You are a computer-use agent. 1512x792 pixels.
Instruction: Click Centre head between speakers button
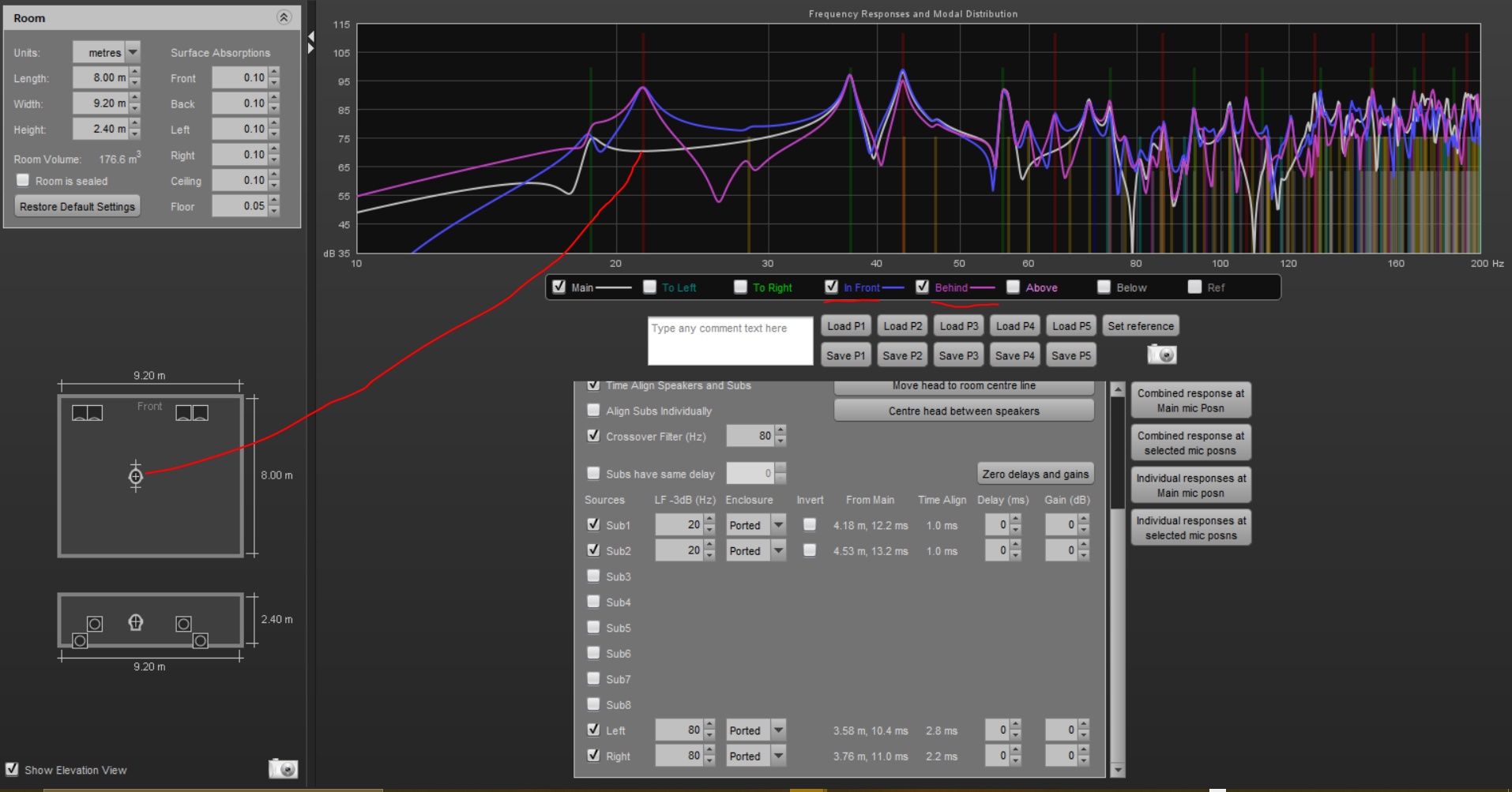[x=963, y=411]
